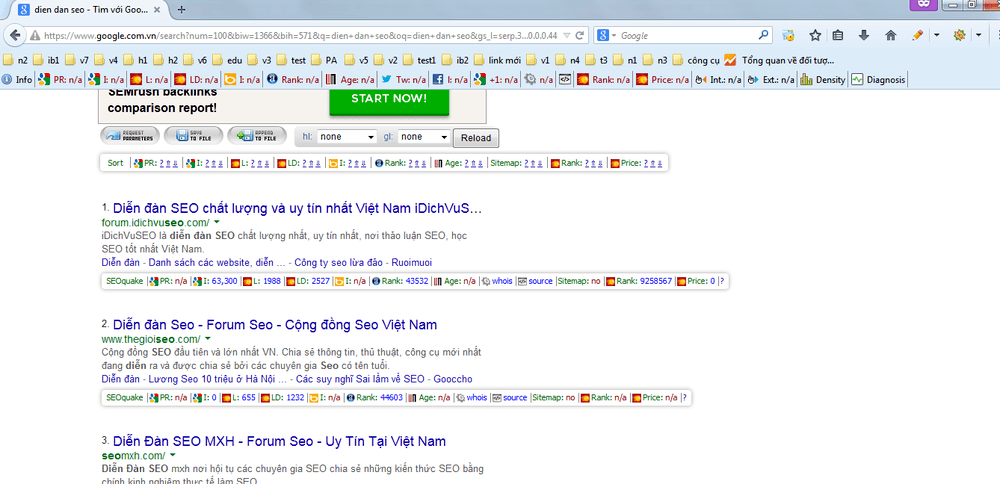This screenshot has width=1000, height=484.
Task: Focus the URL address bar
Action: (300, 36)
